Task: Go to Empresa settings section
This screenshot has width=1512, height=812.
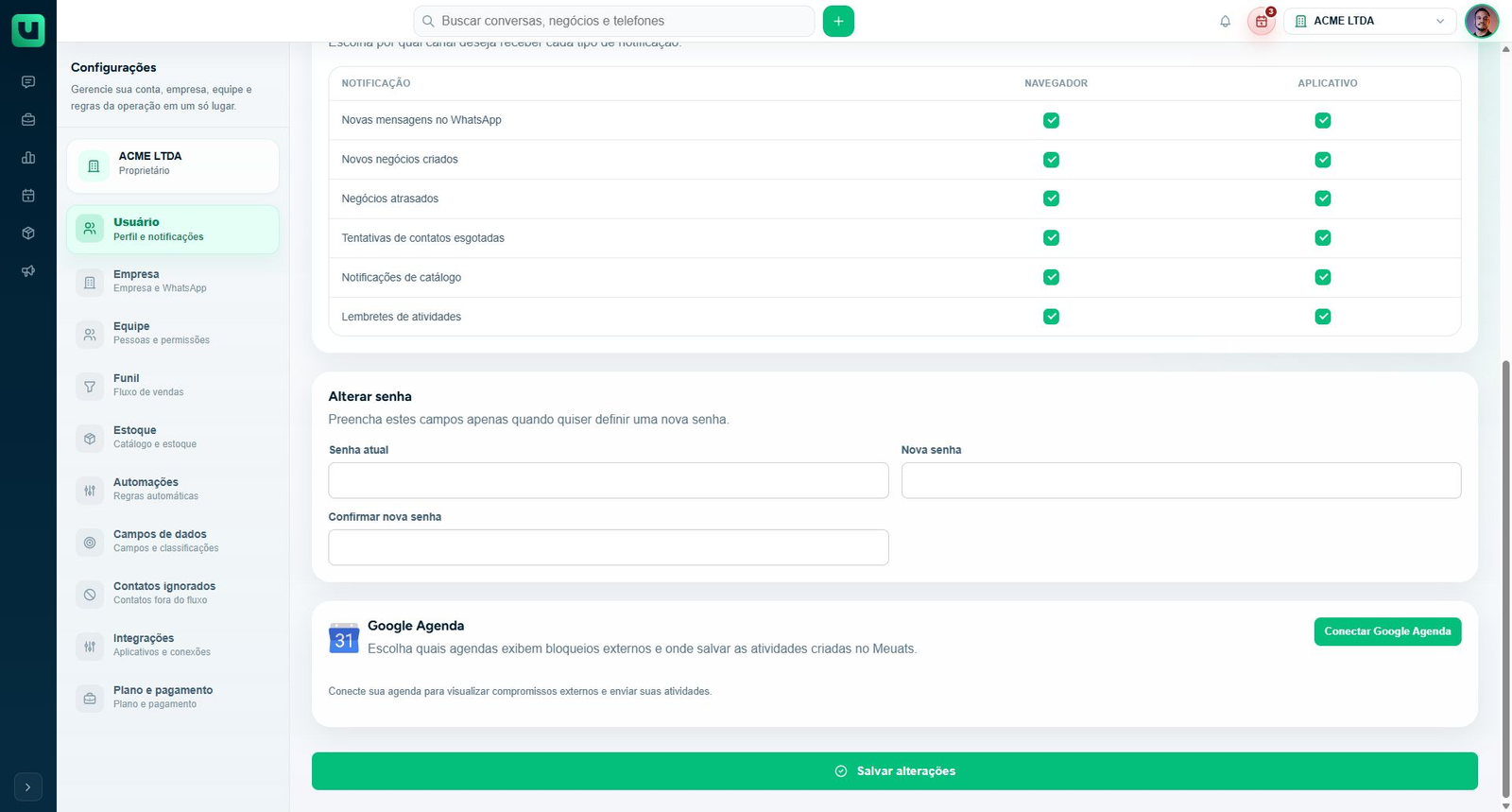Action: (x=173, y=282)
